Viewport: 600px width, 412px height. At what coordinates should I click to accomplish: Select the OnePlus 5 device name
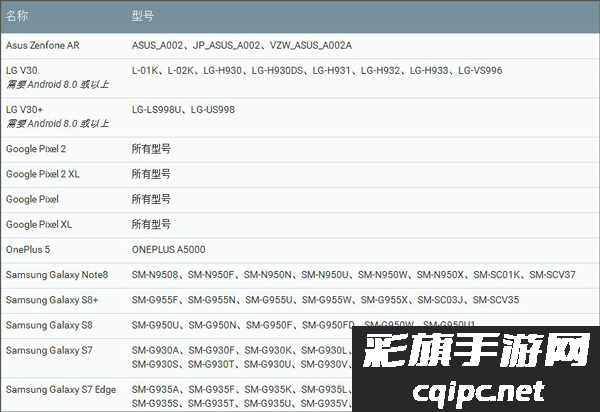(28, 249)
